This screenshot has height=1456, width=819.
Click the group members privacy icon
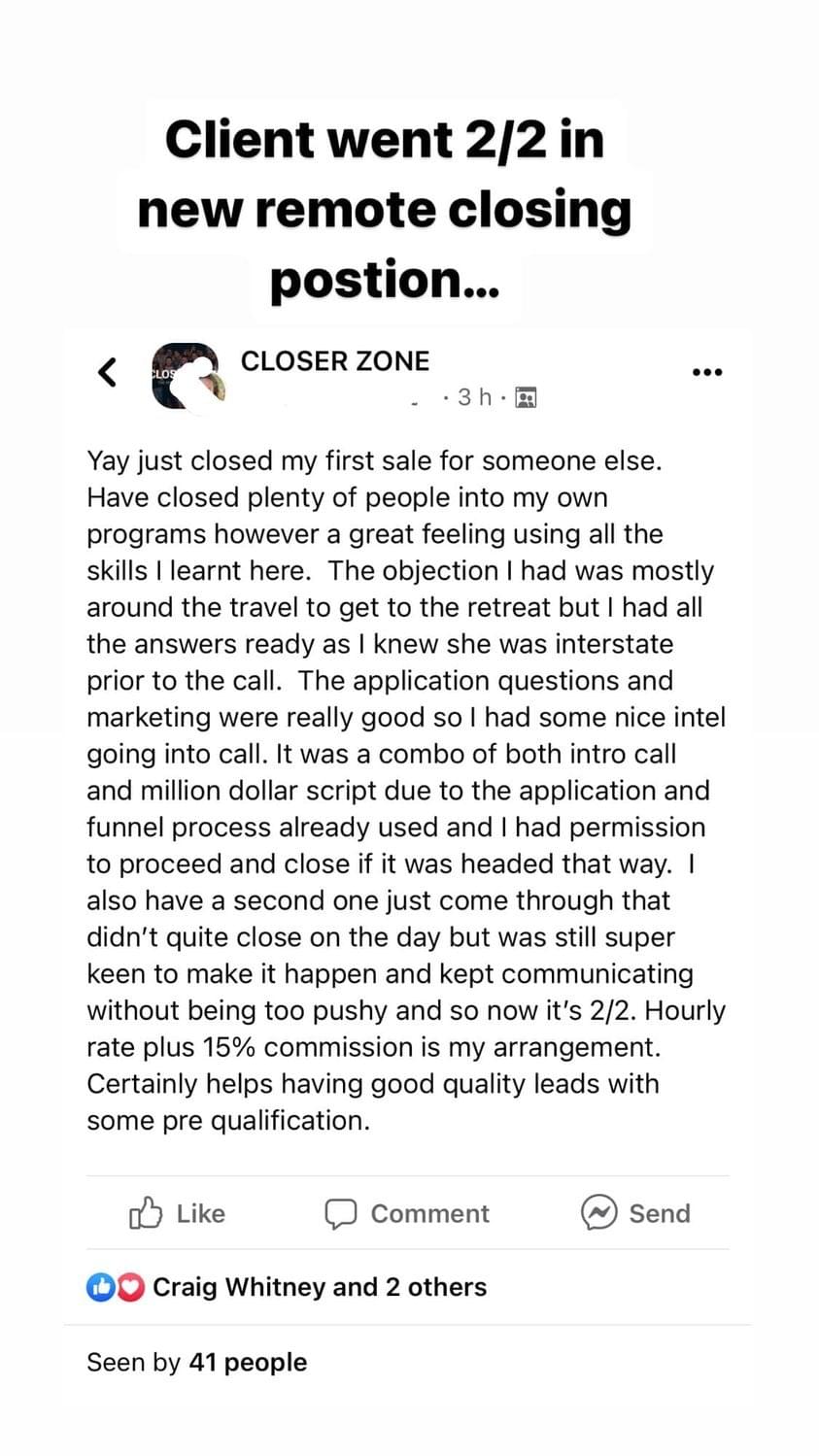click(x=526, y=398)
